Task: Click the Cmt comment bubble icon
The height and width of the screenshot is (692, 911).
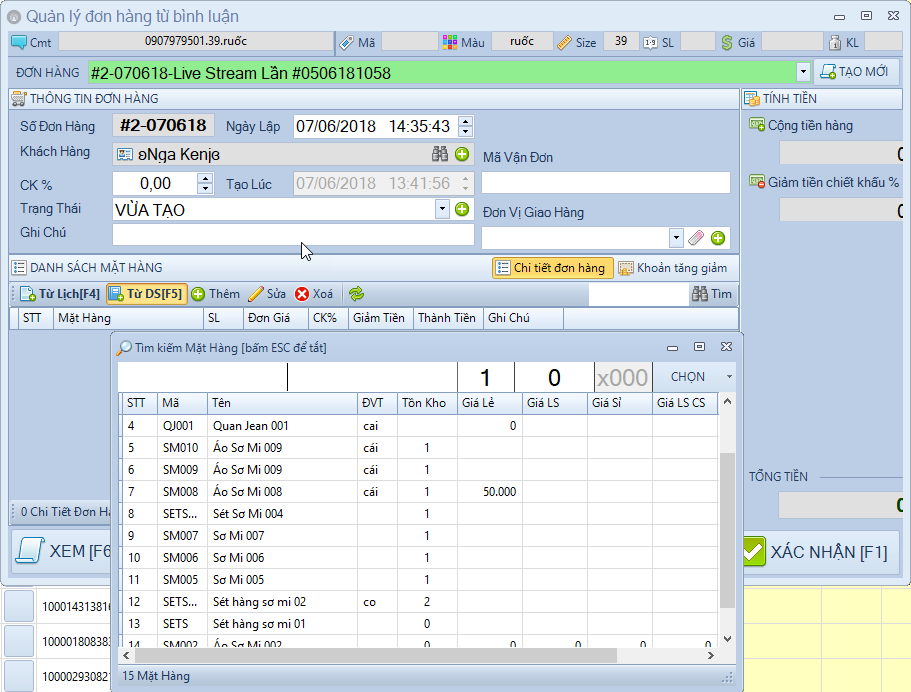Action: [19, 42]
